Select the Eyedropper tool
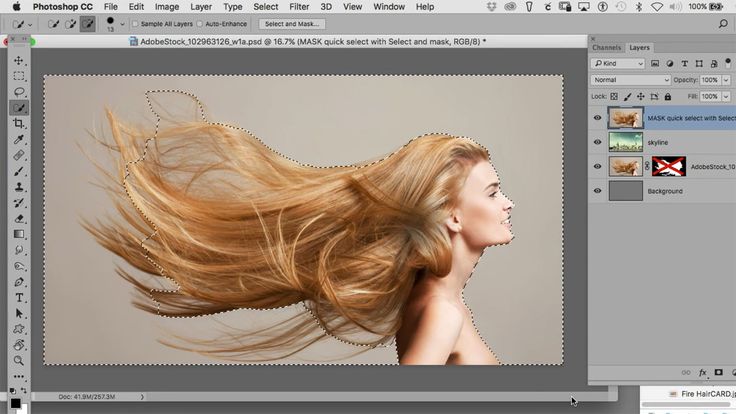The width and height of the screenshot is (736, 414). coord(19,140)
